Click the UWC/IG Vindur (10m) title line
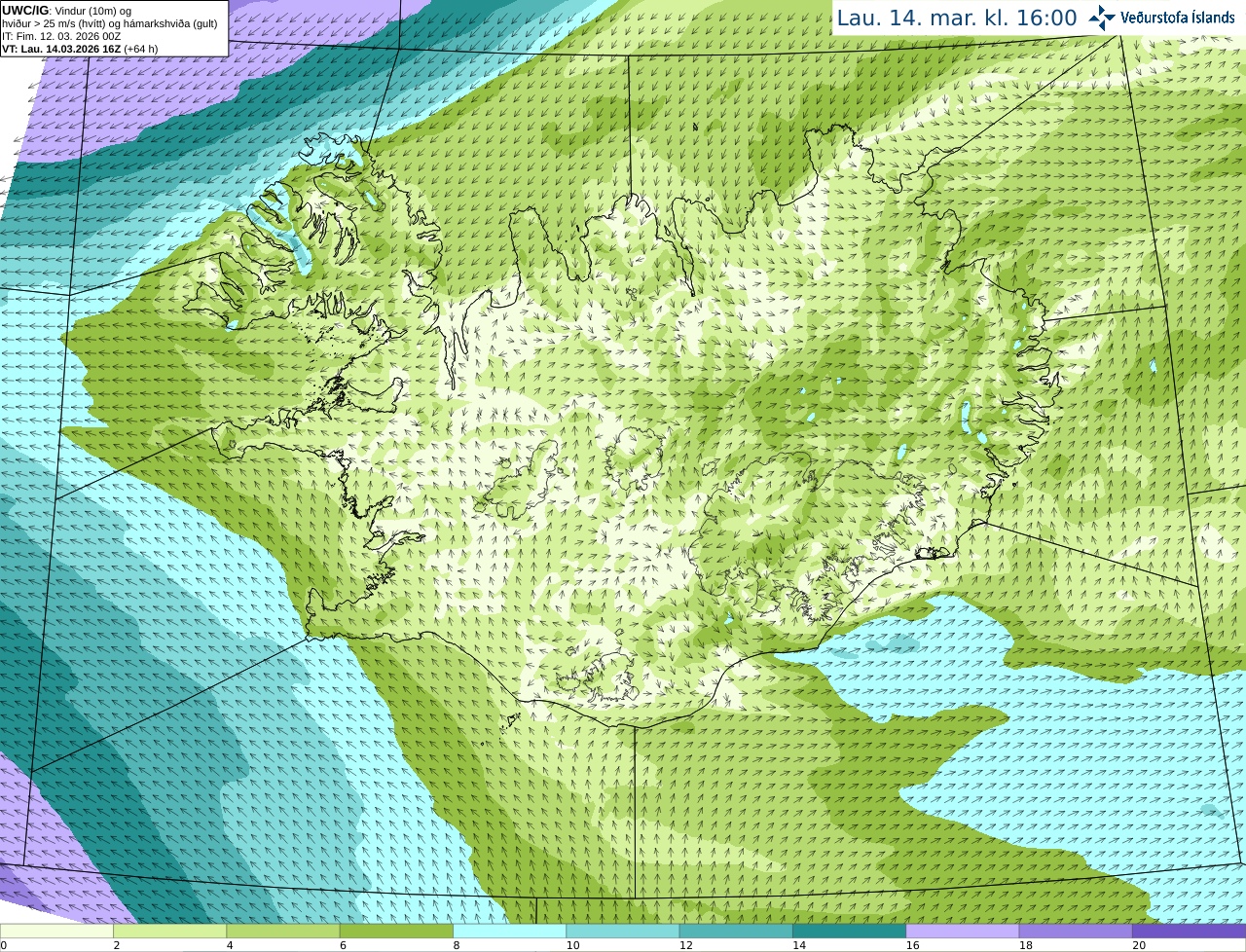Viewport: 1246px width, 952px height. pos(66,11)
